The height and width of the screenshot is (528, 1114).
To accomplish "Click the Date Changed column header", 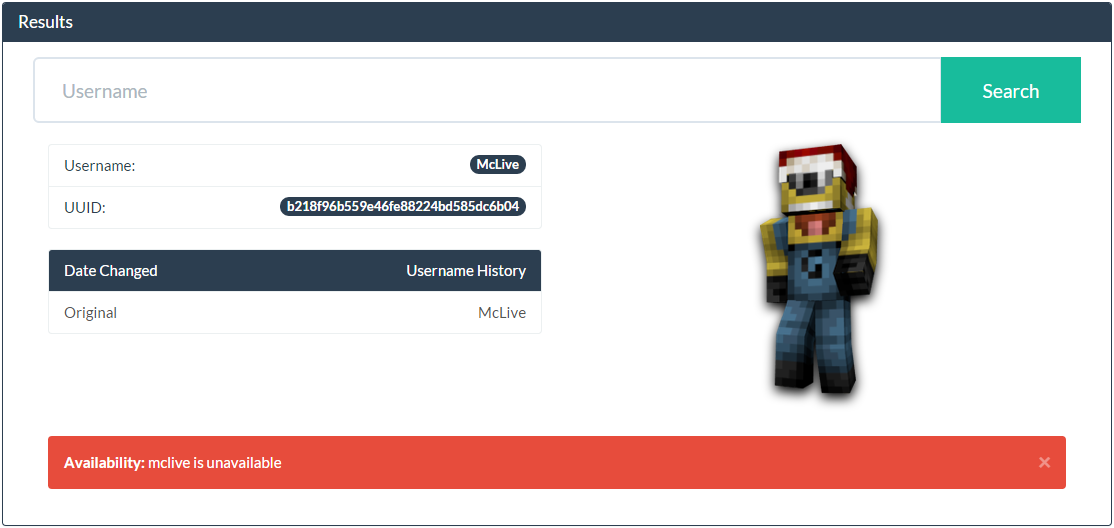I will (111, 271).
